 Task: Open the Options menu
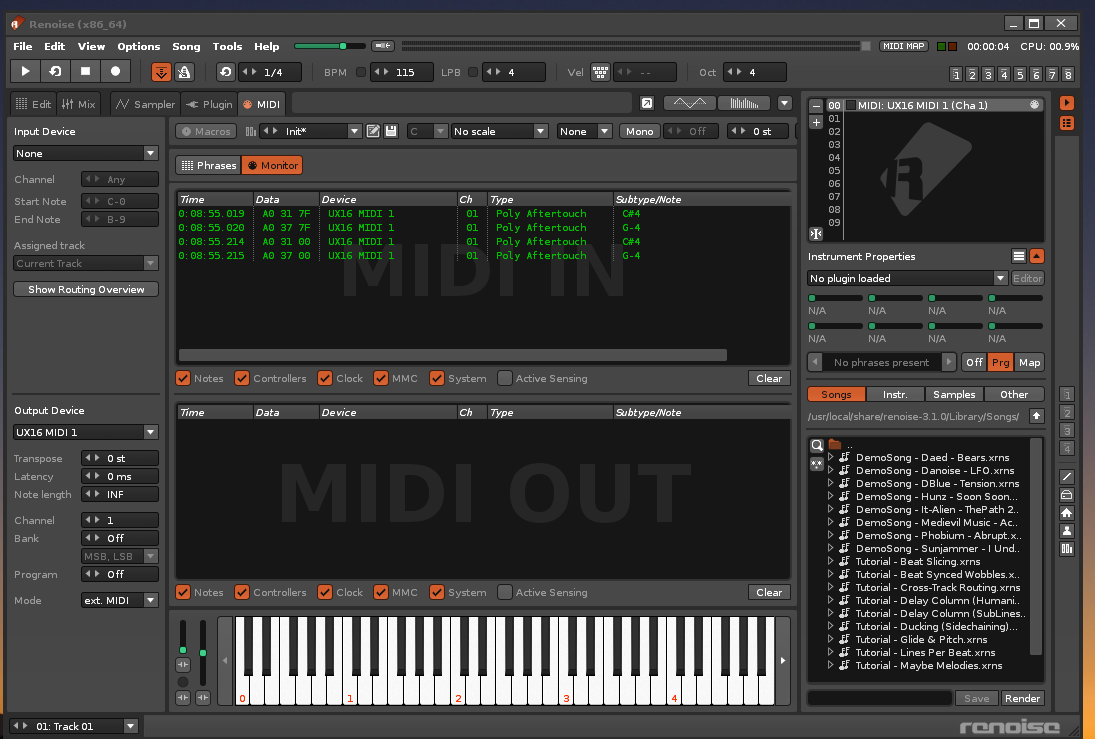[x=138, y=46]
